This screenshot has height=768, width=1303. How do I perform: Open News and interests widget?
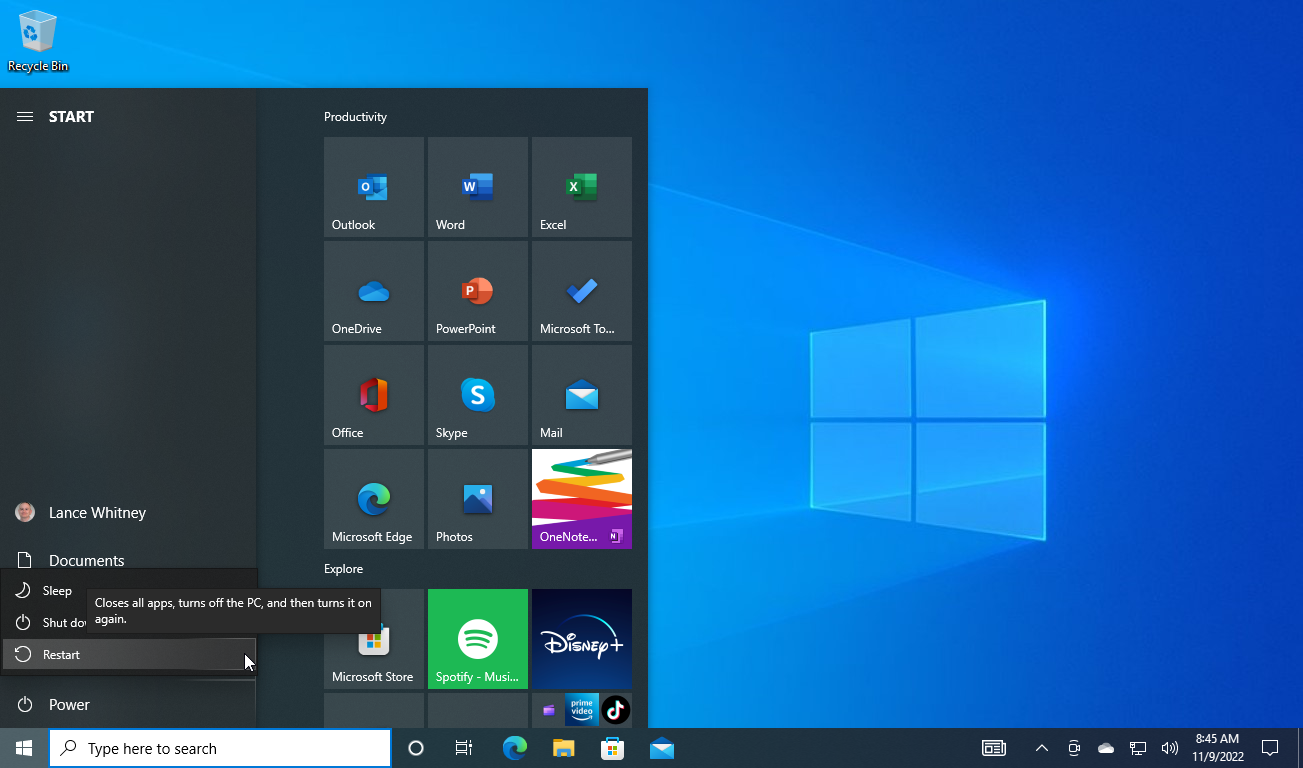tap(993, 748)
